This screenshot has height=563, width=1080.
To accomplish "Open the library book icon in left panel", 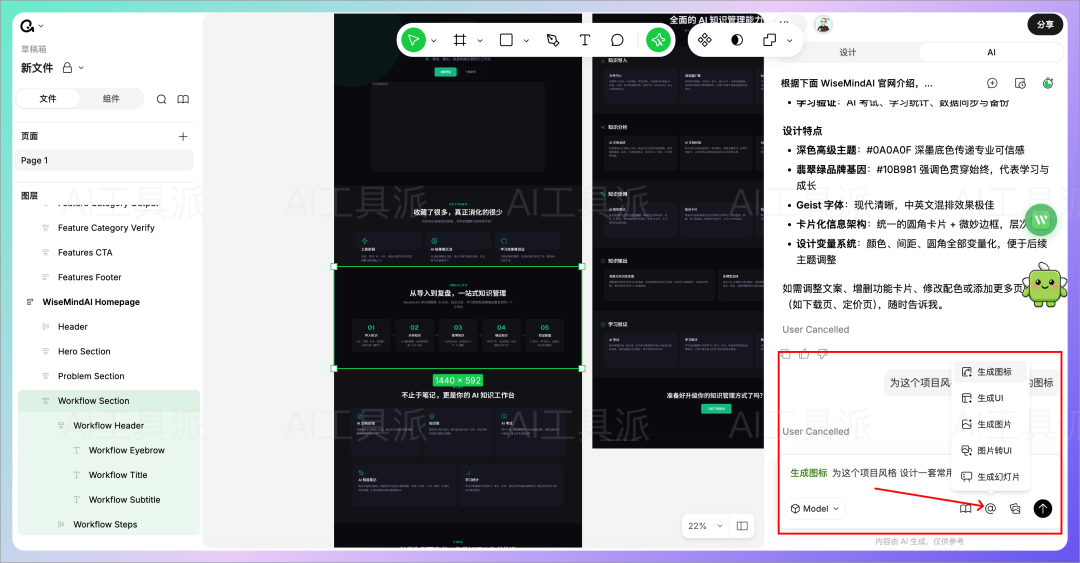I will (183, 99).
